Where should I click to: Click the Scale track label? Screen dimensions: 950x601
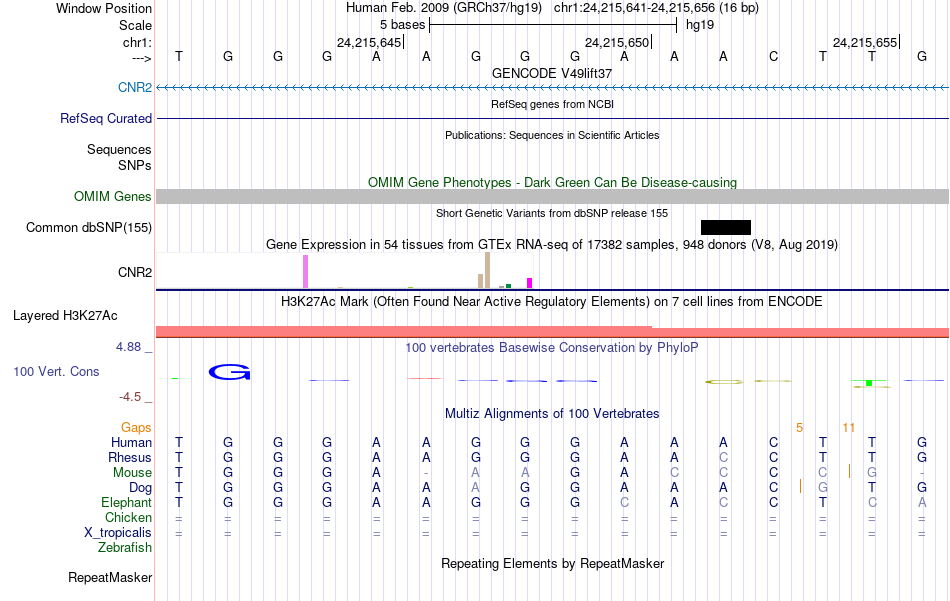tap(135, 25)
